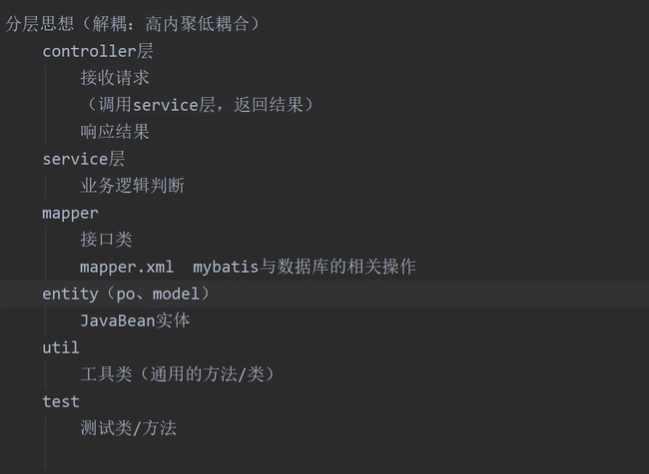Image resolution: width=649 pixels, height=474 pixels.
Task: Click the '高内聚低耦合' text in title
Action: coord(196,24)
